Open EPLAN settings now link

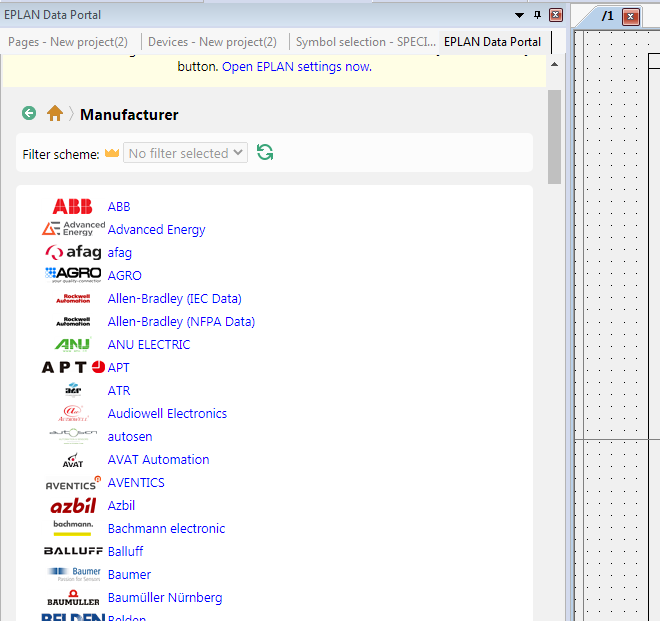[296, 67]
